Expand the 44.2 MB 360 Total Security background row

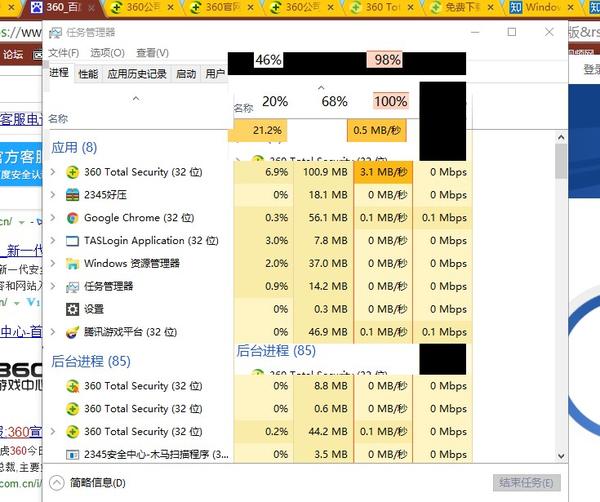(53, 432)
